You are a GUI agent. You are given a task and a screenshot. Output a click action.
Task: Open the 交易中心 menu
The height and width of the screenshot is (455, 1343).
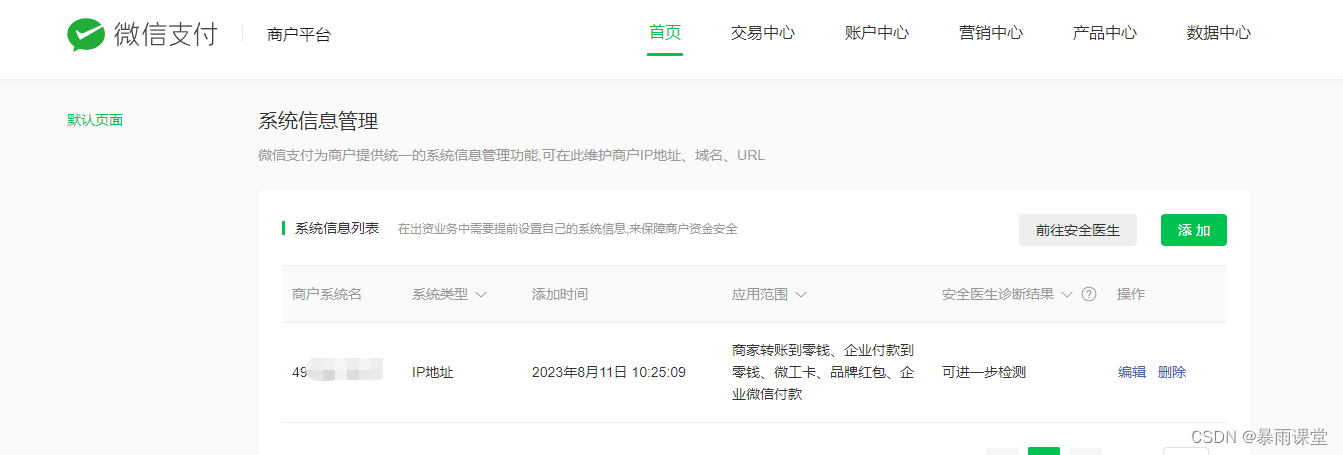point(763,32)
